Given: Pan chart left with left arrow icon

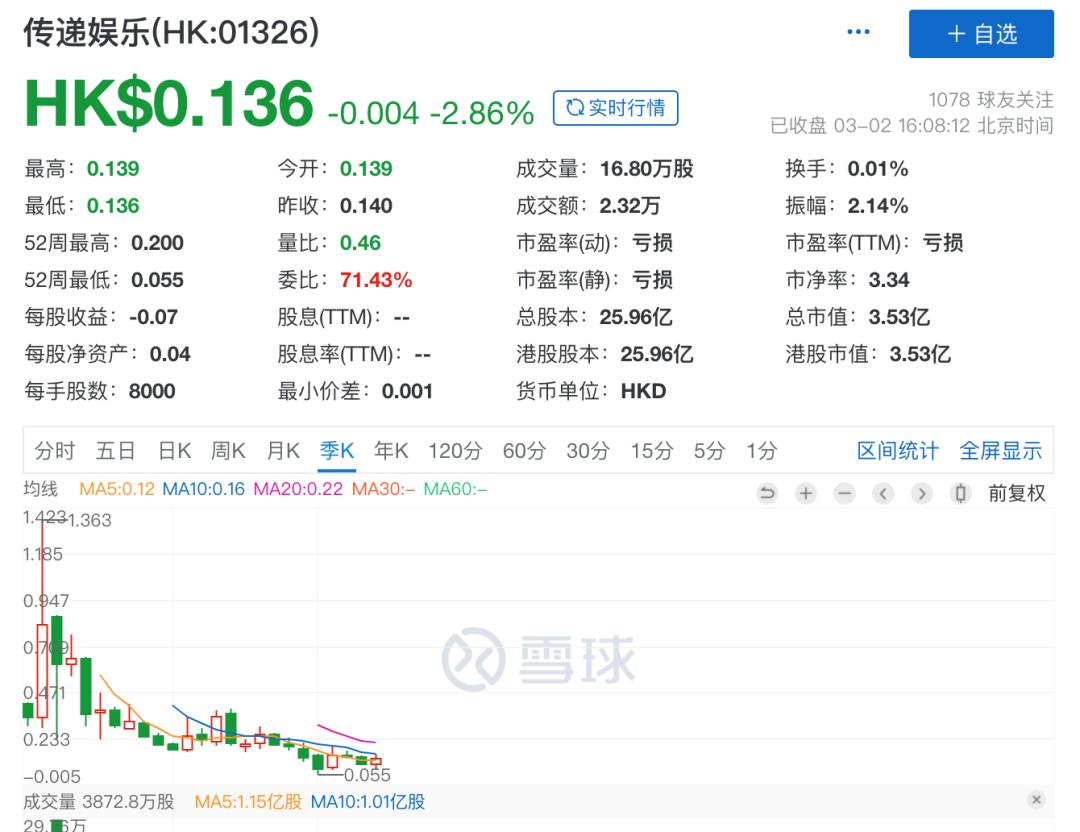Looking at the screenshot, I should tap(883, 493).
